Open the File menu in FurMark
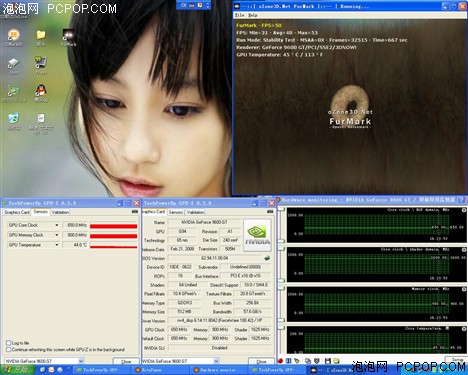This screenshot has width=468, height=375. pyautogui.click(x=239, y=15)
